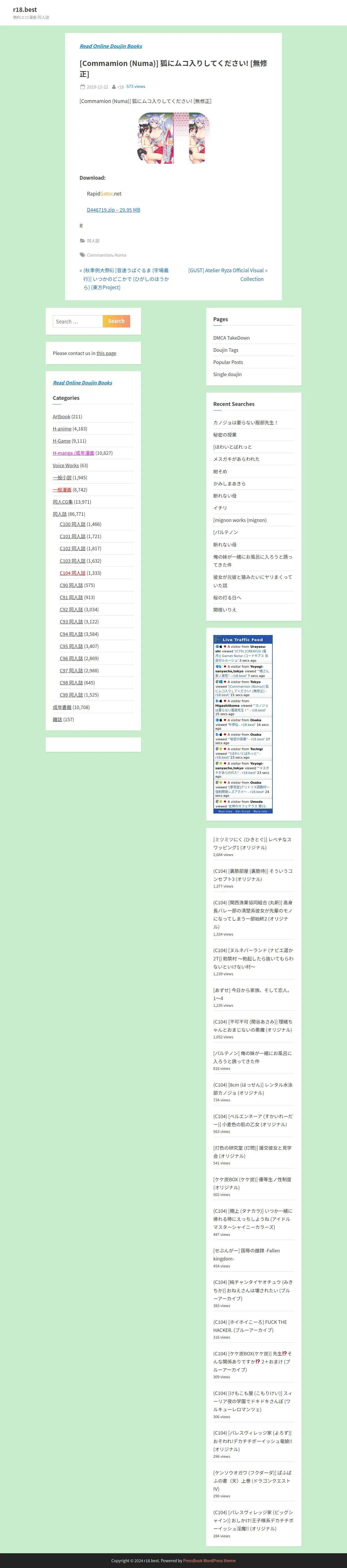Open the C91 同人誌 subcategory
Screen dimensions: 347x1568
pos(71,598)
